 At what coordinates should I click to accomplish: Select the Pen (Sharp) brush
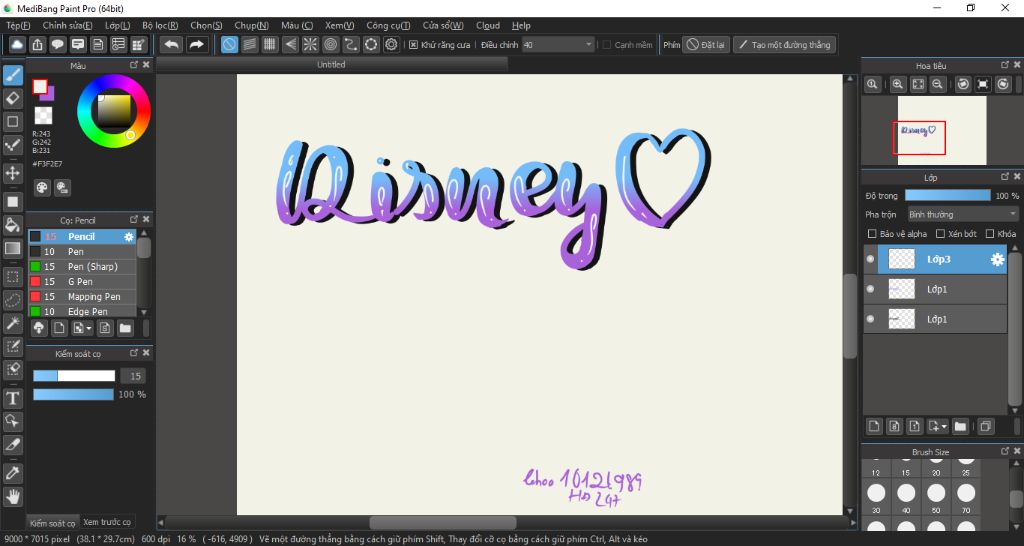click(82, 266)
